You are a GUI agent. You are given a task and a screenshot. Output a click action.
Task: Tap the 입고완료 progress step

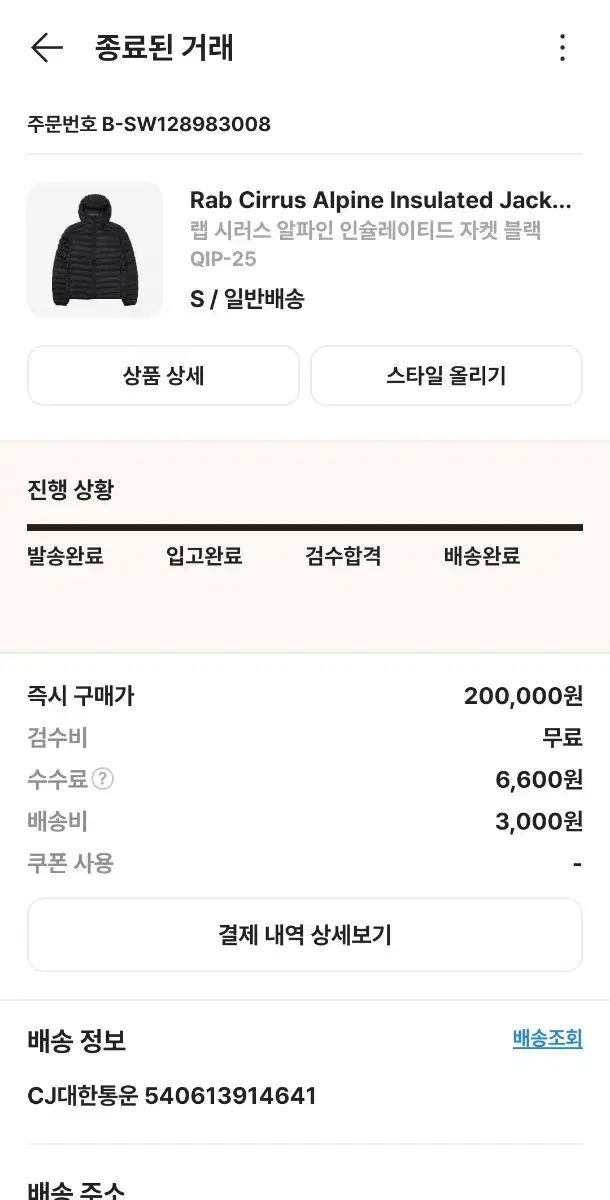(x=204, y=556)
